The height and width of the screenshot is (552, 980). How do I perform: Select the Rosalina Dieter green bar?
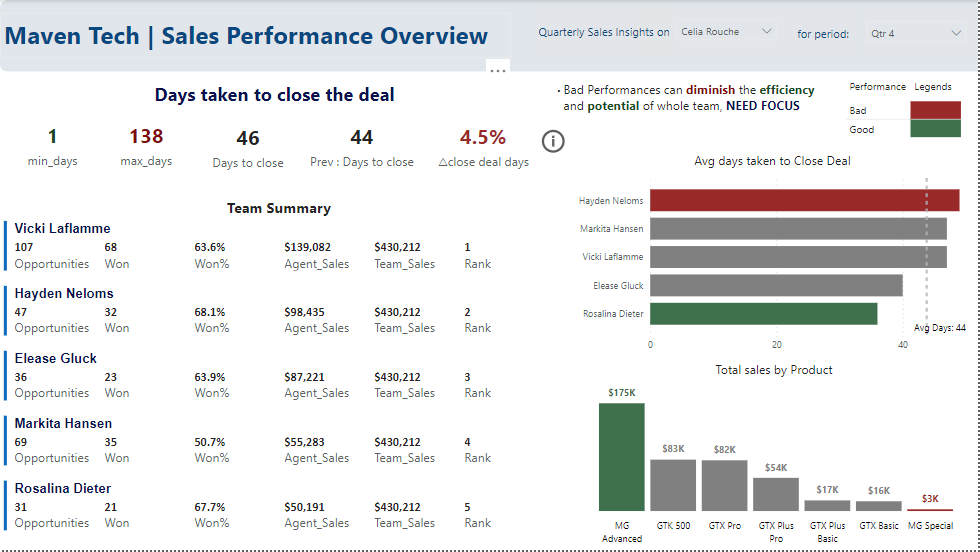click(763, 314)
